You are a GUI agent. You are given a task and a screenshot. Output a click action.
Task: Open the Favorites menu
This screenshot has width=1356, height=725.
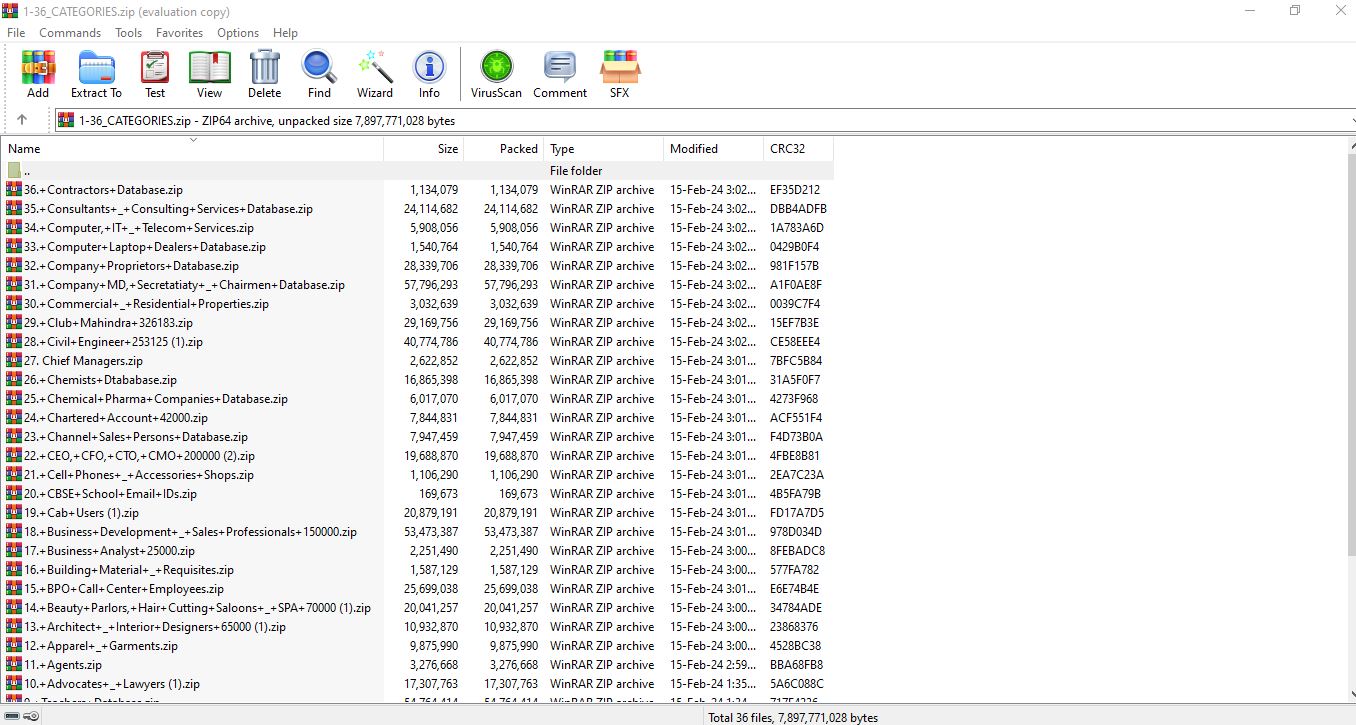point(179,33)
